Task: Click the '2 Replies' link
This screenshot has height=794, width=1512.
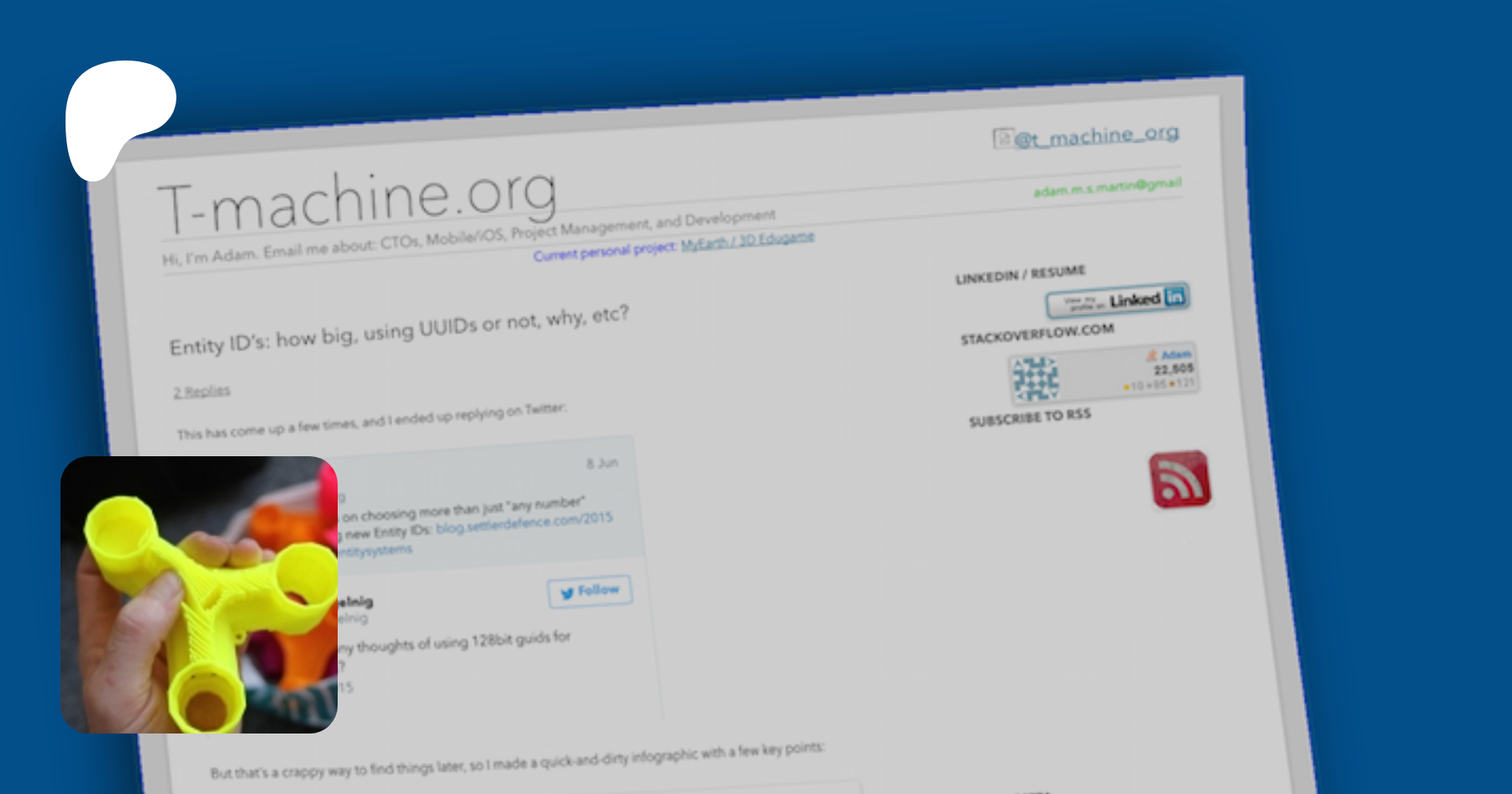Action: [x=202, y=392]
